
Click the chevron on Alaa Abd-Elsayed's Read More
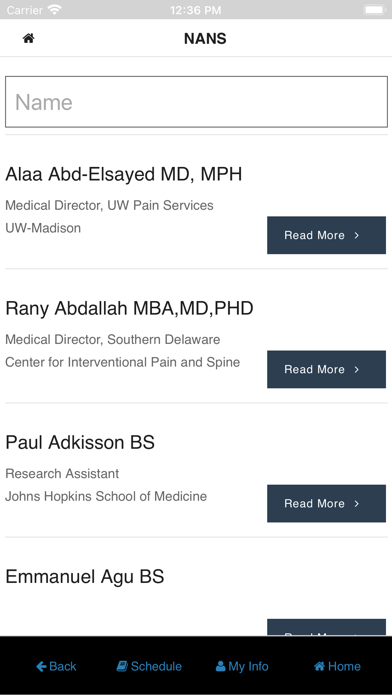point(356,235)
